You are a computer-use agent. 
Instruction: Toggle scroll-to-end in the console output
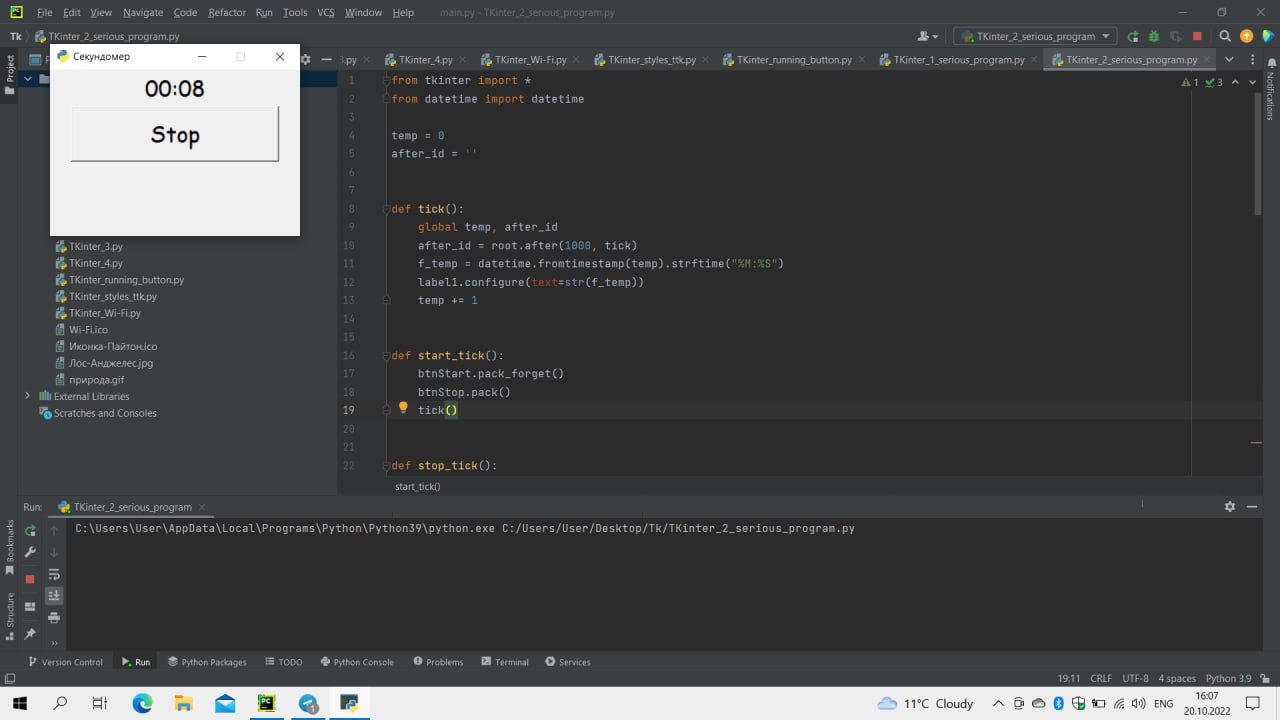point(54,595)
